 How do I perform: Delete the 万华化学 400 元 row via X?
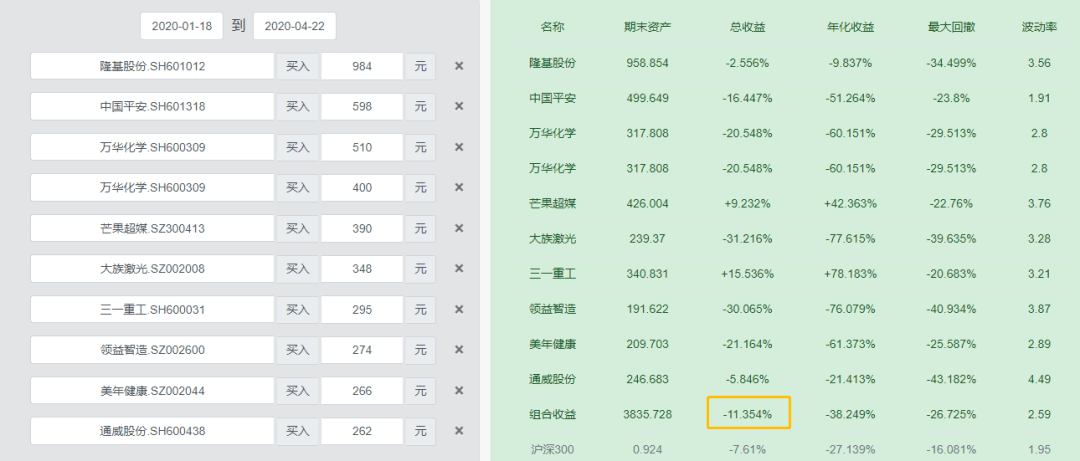click(x=459, y=187)
